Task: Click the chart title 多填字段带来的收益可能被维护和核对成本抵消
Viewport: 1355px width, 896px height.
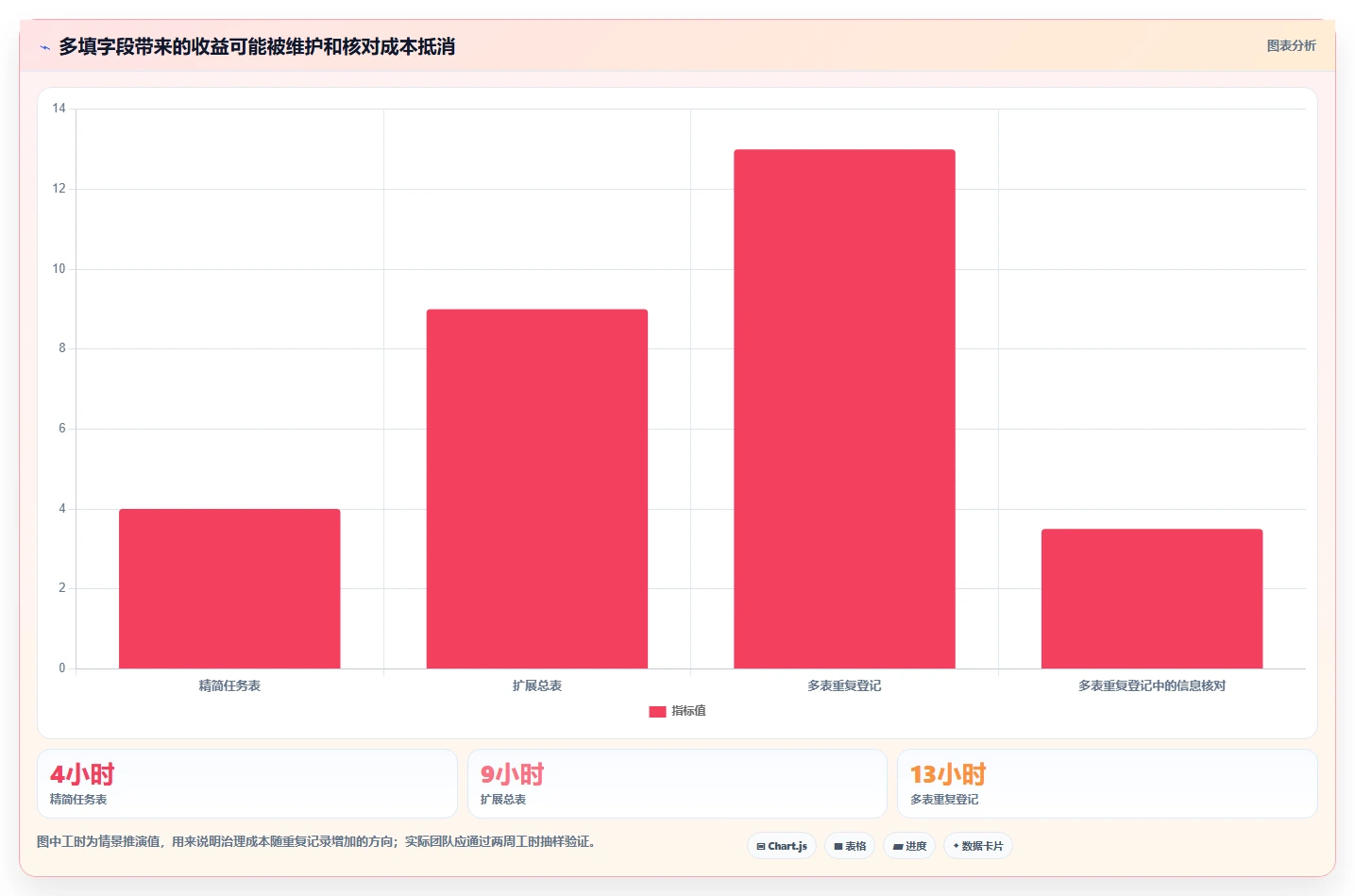Action: pos(257,46)
